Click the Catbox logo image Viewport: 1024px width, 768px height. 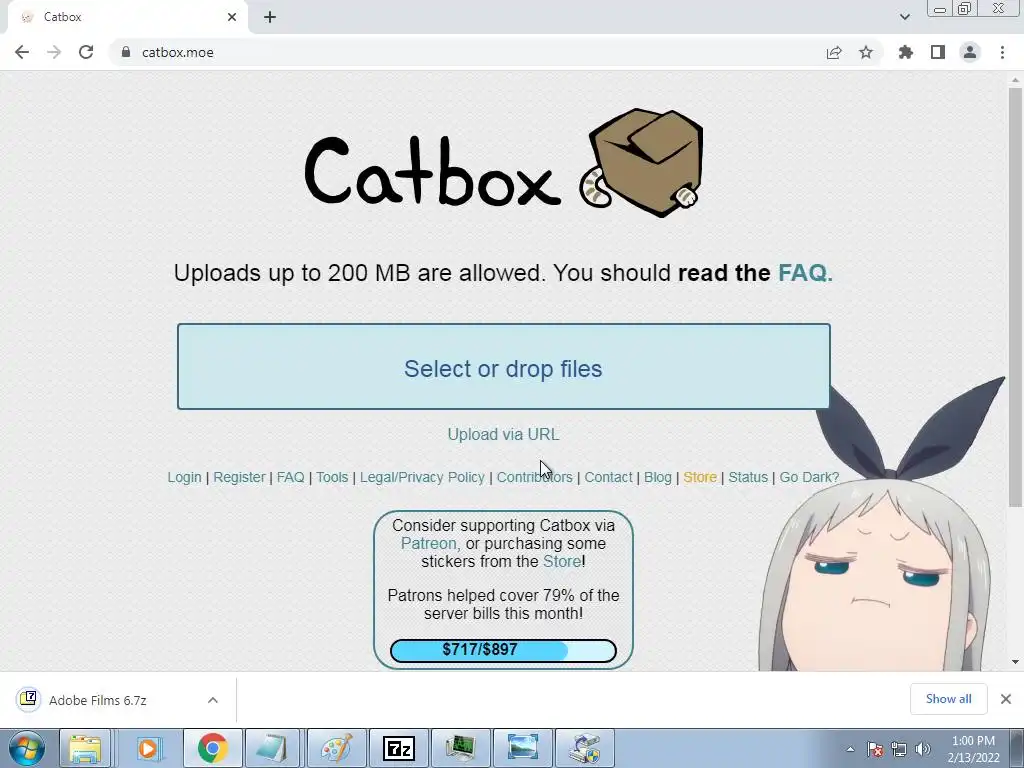click(504, 163)
